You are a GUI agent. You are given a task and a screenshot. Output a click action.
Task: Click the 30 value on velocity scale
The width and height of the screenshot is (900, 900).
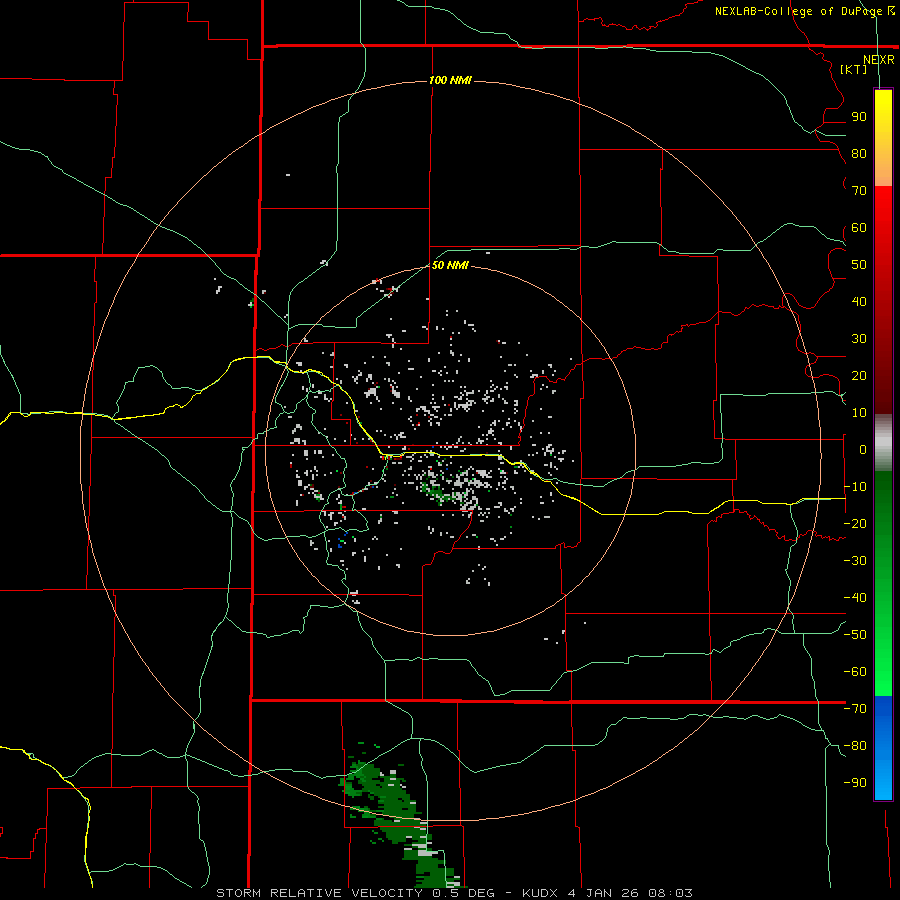[x=859, y=339]
